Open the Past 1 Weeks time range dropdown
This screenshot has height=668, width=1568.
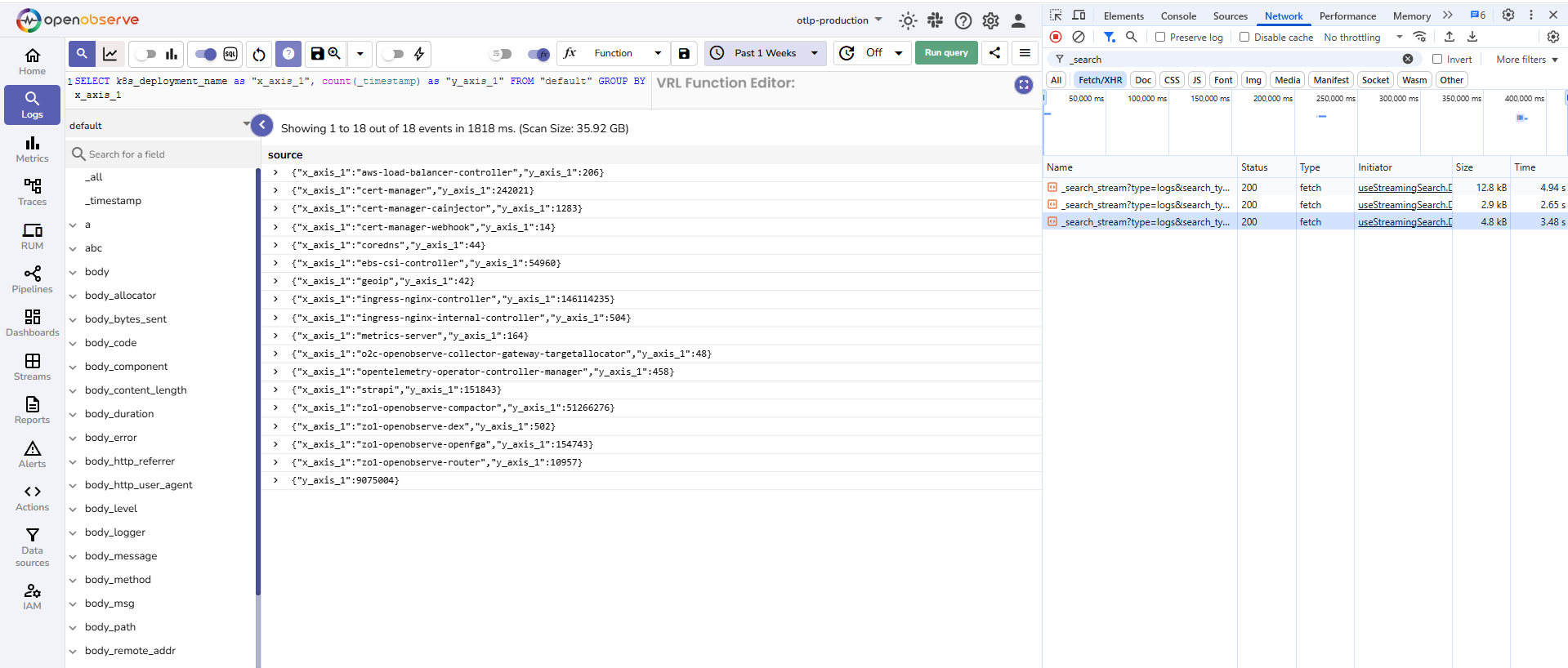(x=764, y=53)
